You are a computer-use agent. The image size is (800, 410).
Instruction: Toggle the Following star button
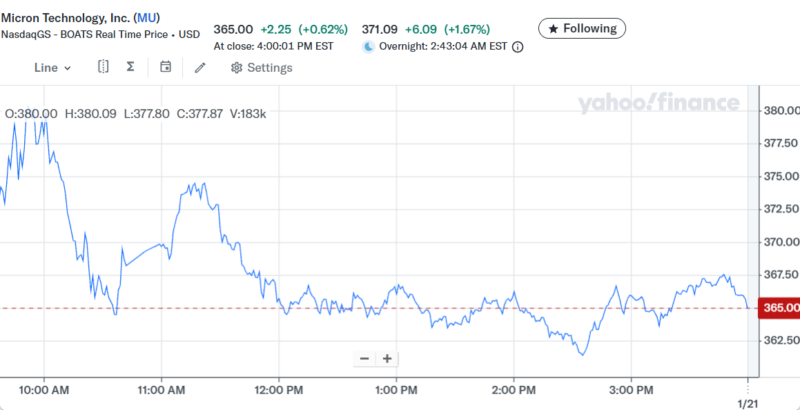coord(582,28)
